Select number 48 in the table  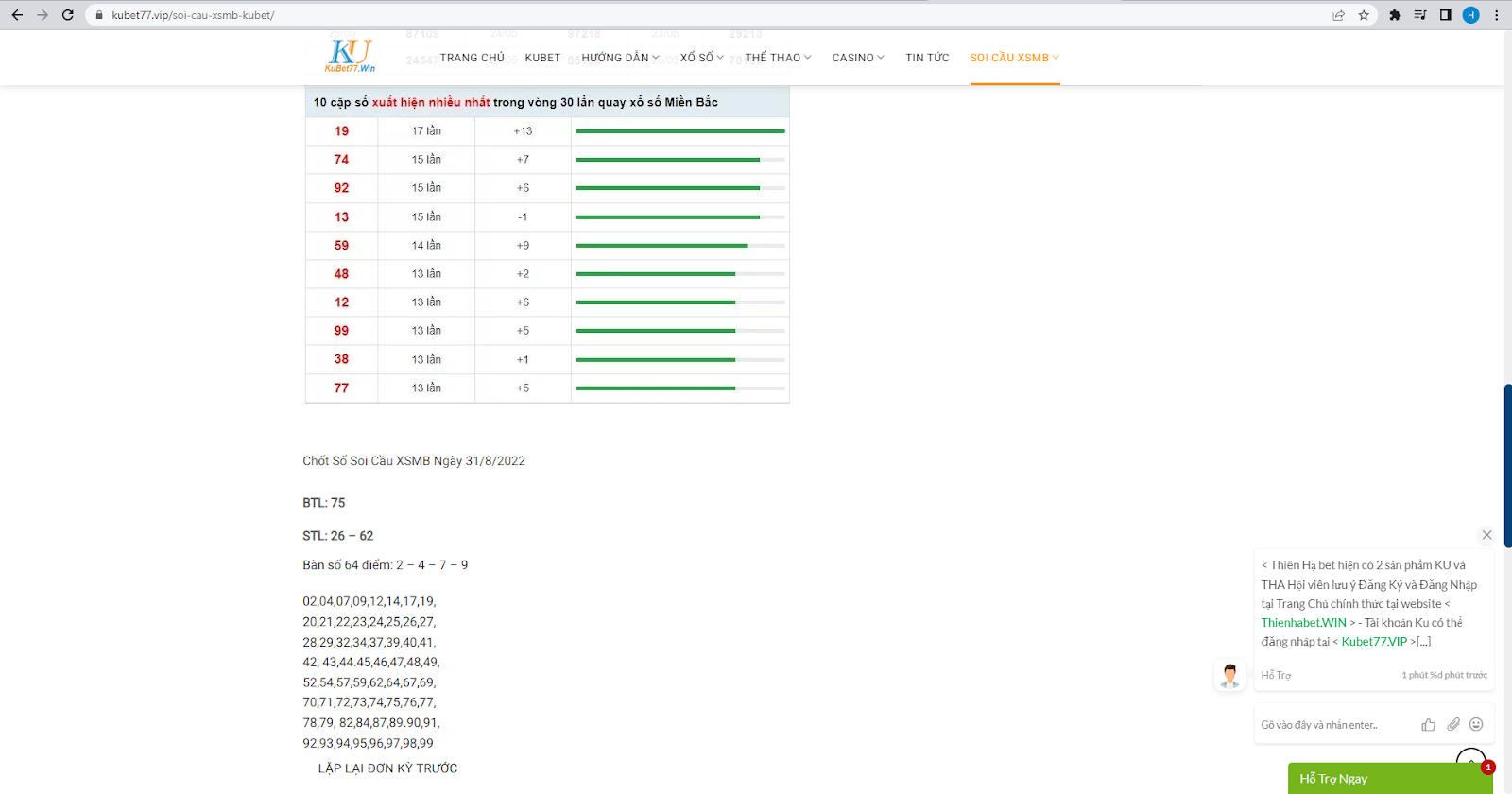[x=341, y=274]
